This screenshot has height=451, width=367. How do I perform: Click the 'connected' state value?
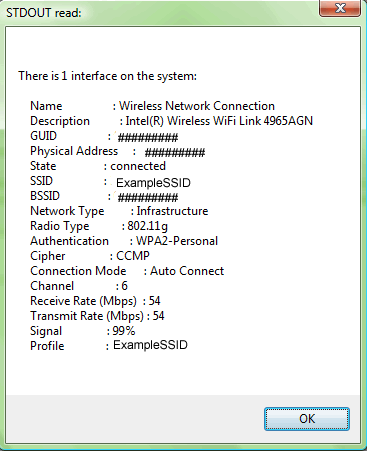point(138,166)
